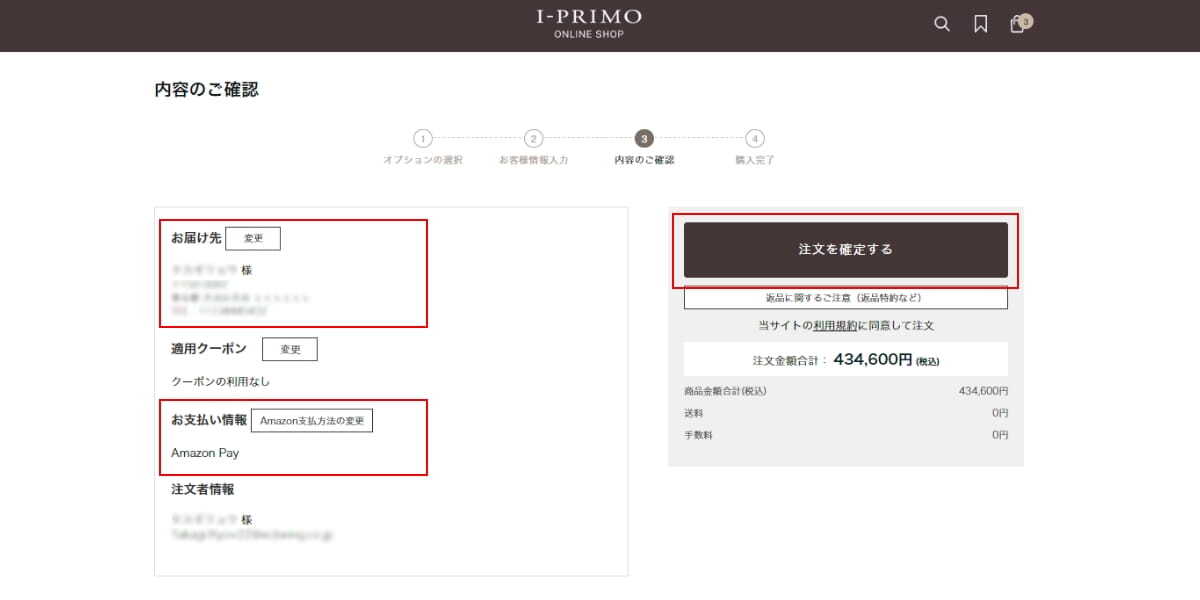Open the shopping cart icon
The image size is (1200, 600).
(x=1017, y=25)
